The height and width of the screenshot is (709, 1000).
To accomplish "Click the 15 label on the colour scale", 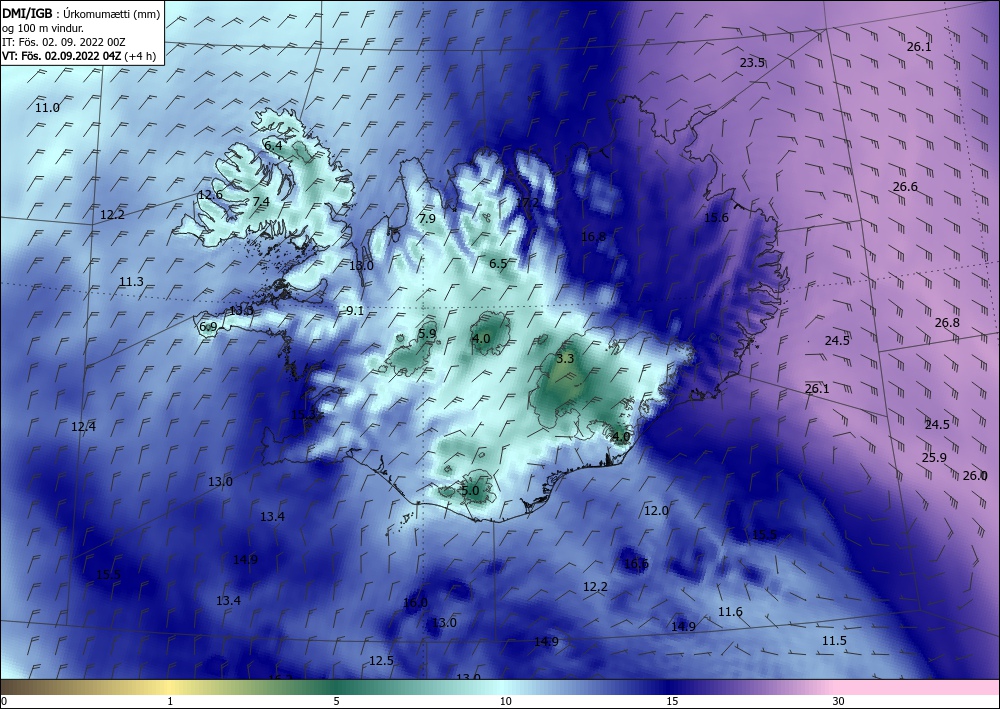I will tap(672, 701).
